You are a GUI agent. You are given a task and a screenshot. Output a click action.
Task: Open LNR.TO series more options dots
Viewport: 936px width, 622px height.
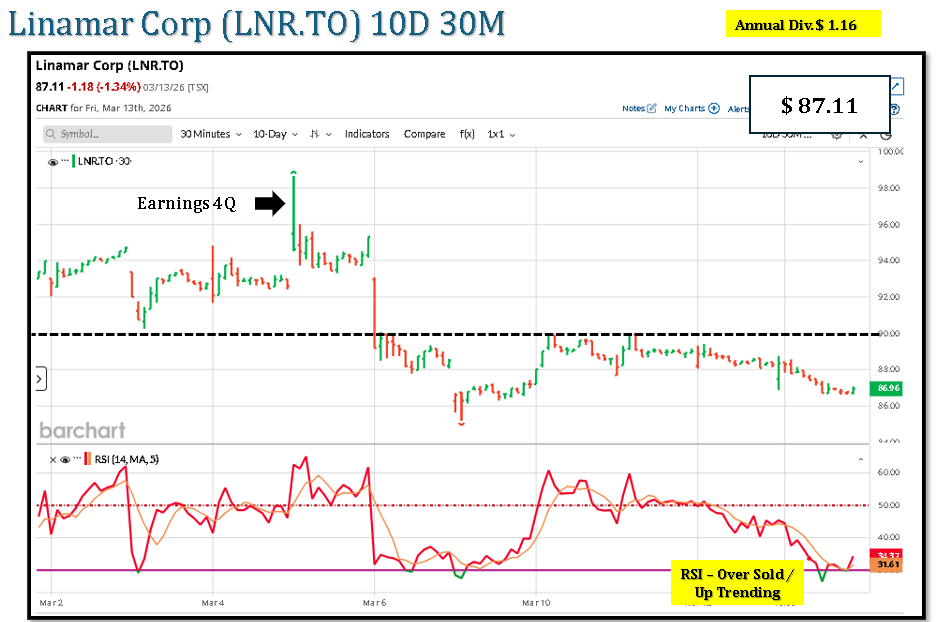click(65, 161)
